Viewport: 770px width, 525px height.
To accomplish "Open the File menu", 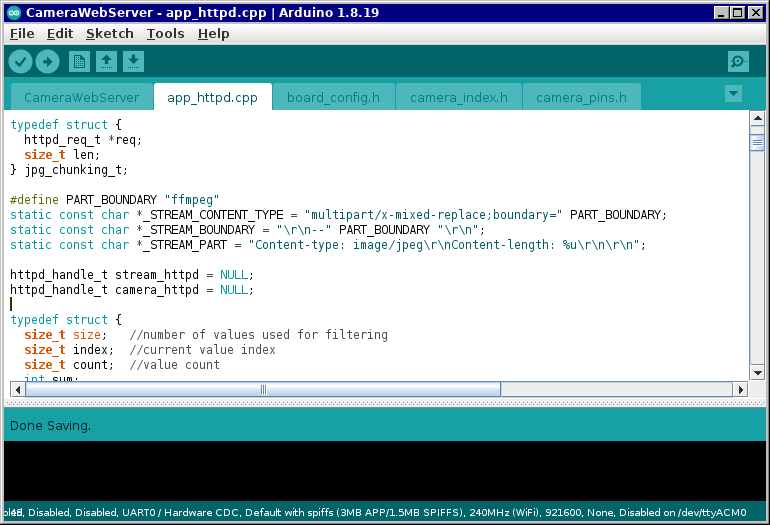I will point(22,33).
